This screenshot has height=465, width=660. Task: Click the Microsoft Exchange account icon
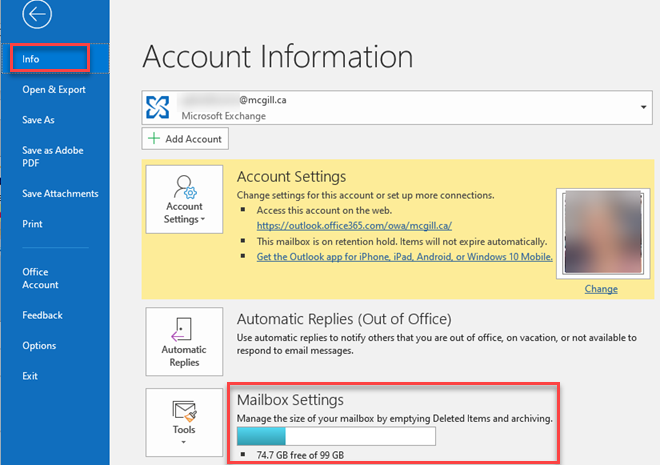click(157, 107)
